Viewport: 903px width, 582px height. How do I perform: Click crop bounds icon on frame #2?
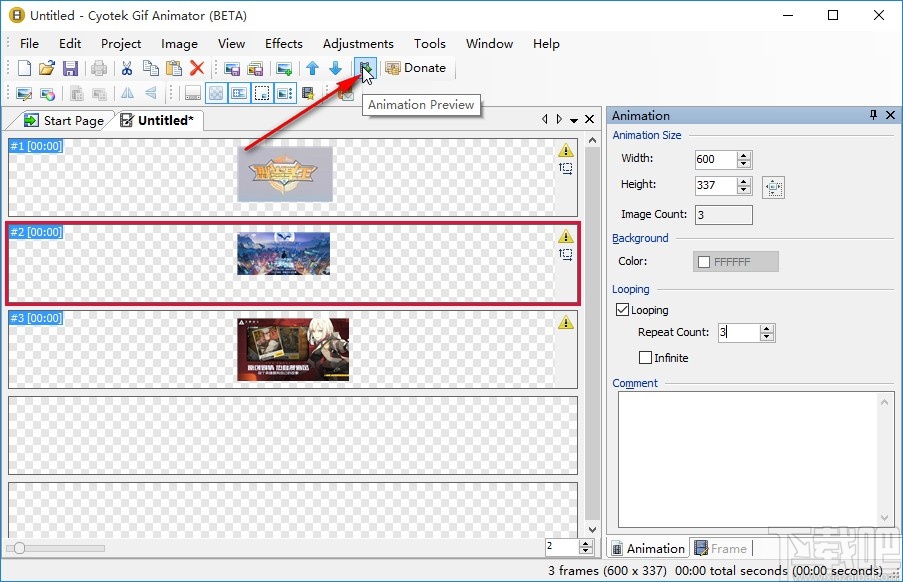[566, 254]
